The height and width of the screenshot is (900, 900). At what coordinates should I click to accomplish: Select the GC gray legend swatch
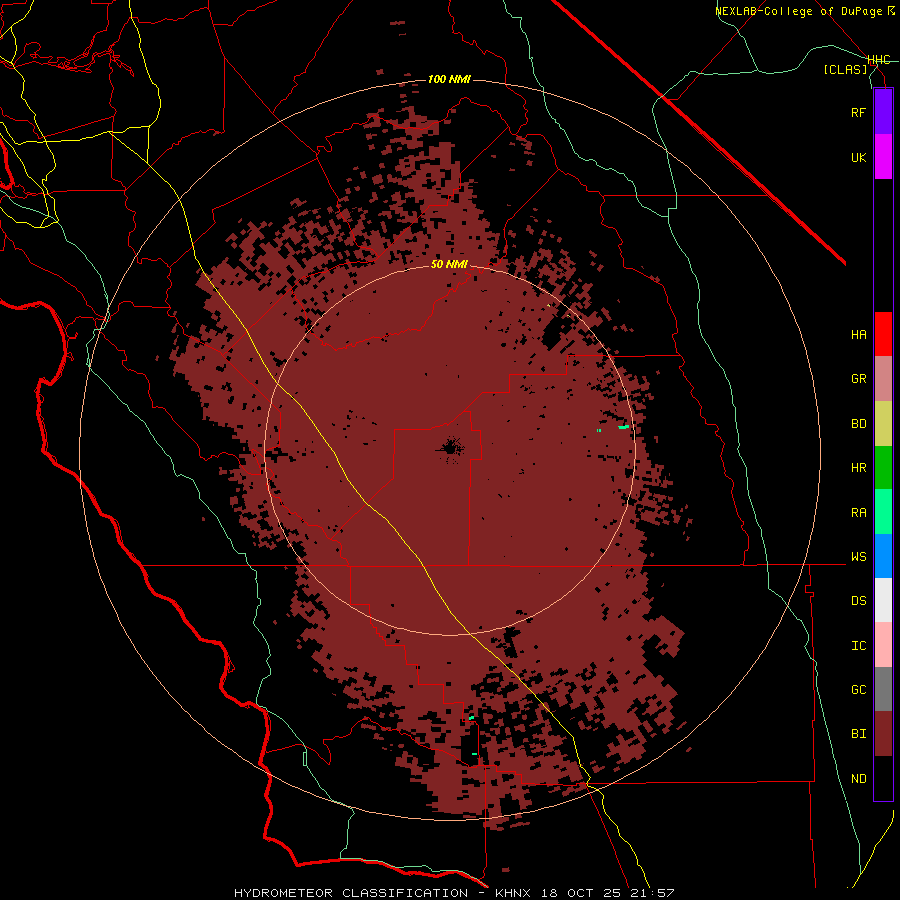point(883,689)
